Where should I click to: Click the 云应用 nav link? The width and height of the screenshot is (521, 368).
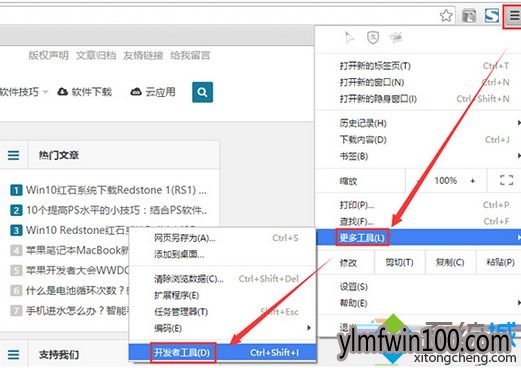(x=160, y=92)
